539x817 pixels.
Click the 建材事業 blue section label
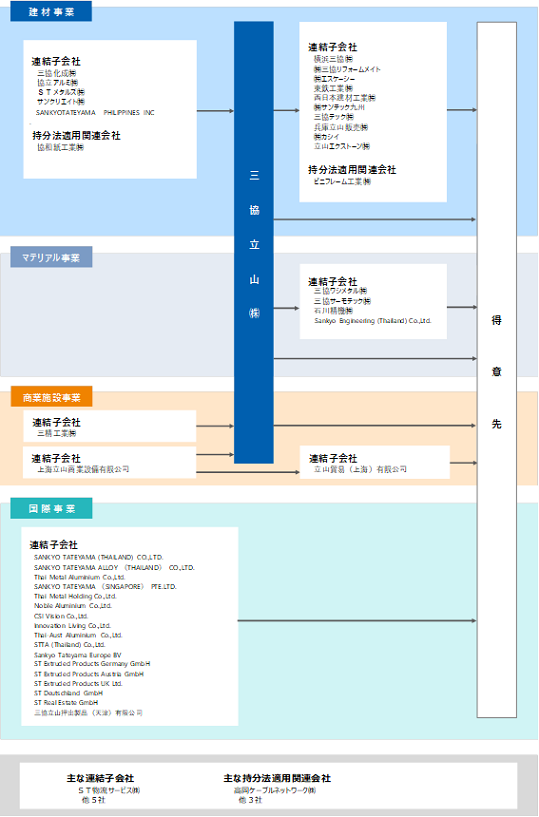pyautogui.click(x=51, y=11)
